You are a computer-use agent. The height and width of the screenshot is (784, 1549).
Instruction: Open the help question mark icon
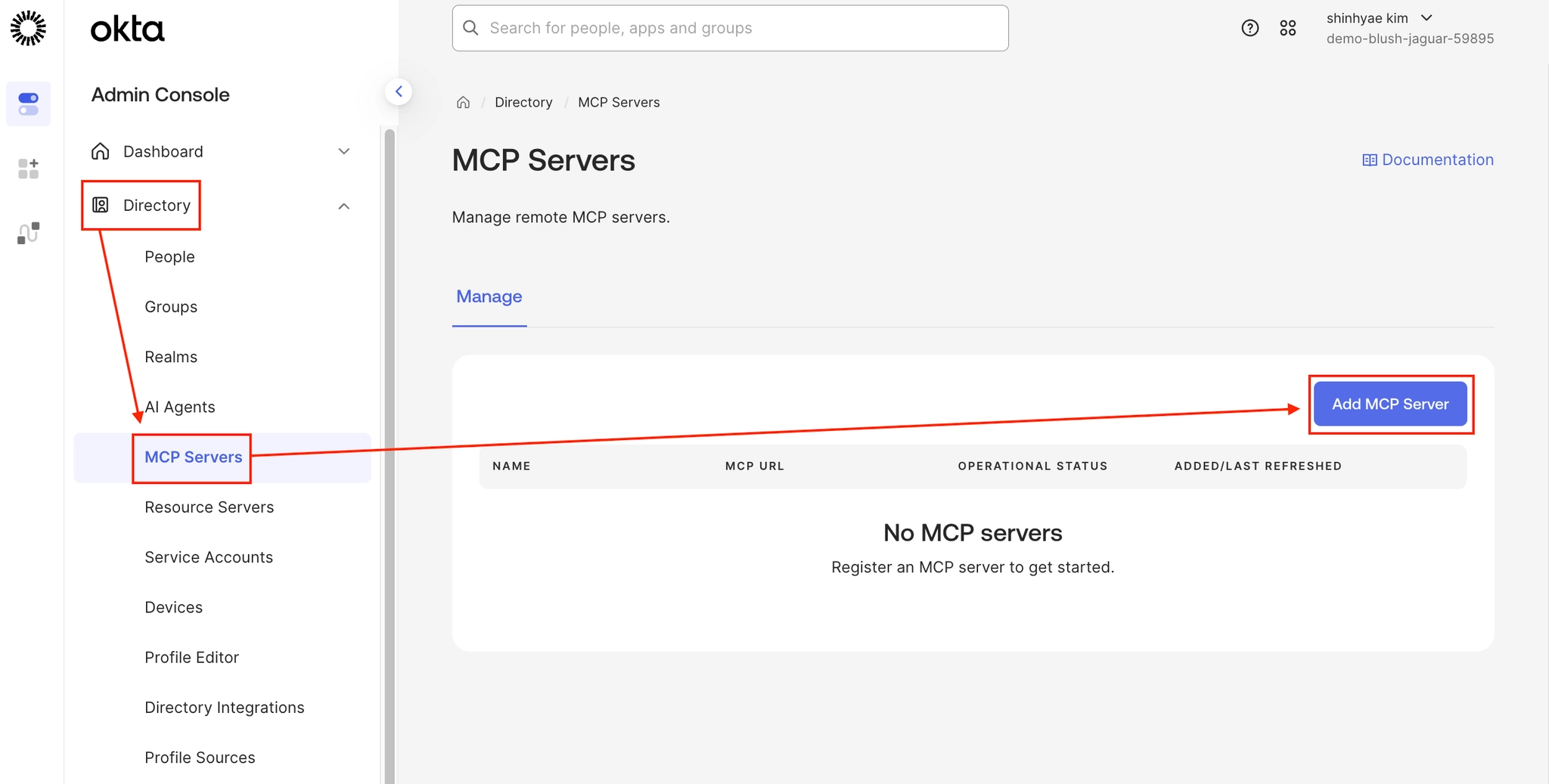[x=1250, y=28]
